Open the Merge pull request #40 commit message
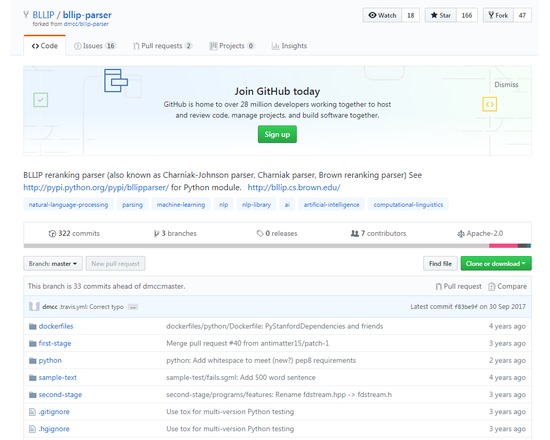Viewport: 550px width, 440px height. click(x=248, y=343)
